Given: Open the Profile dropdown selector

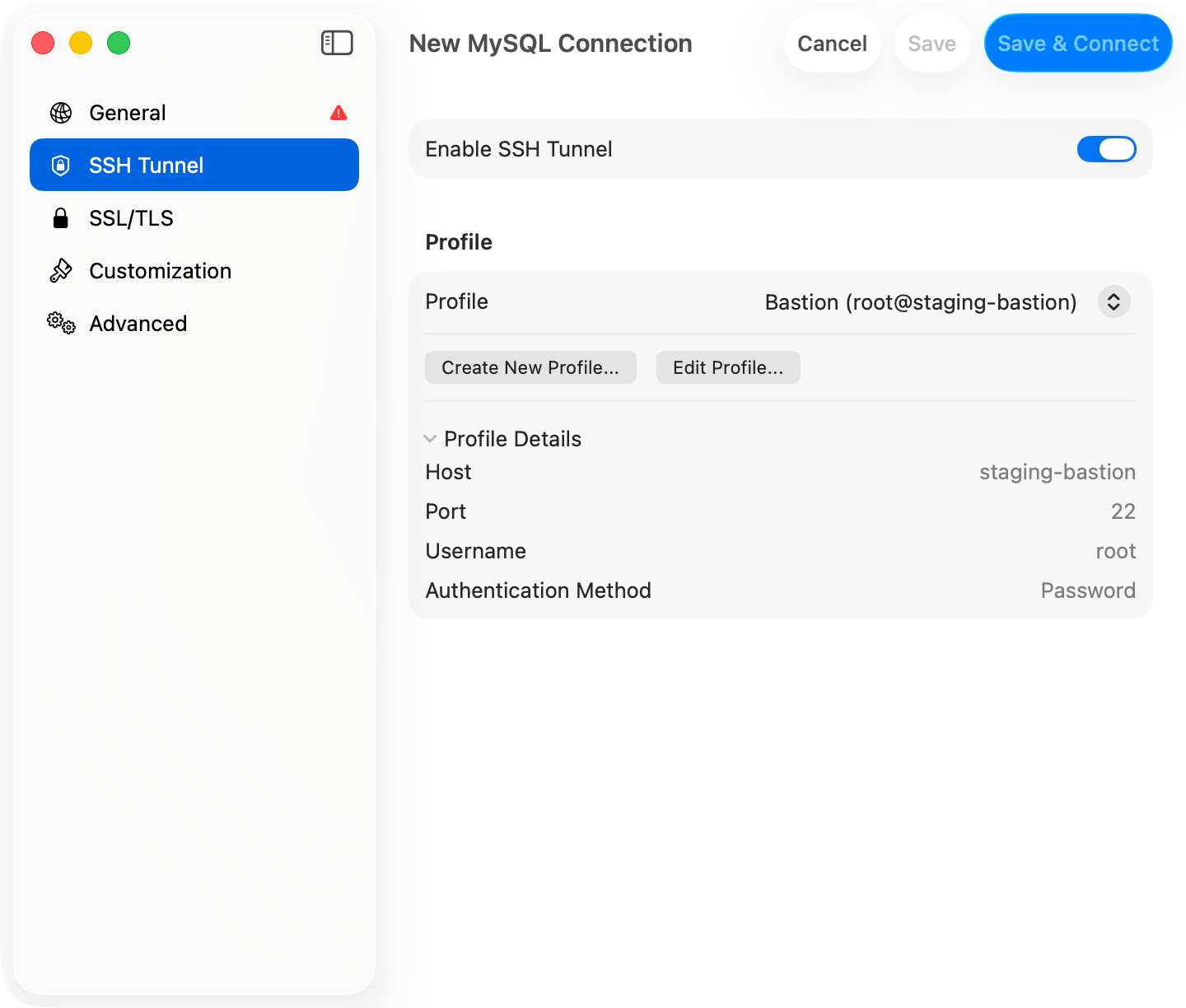Looking at the screenshot, I should point(1114,301).
